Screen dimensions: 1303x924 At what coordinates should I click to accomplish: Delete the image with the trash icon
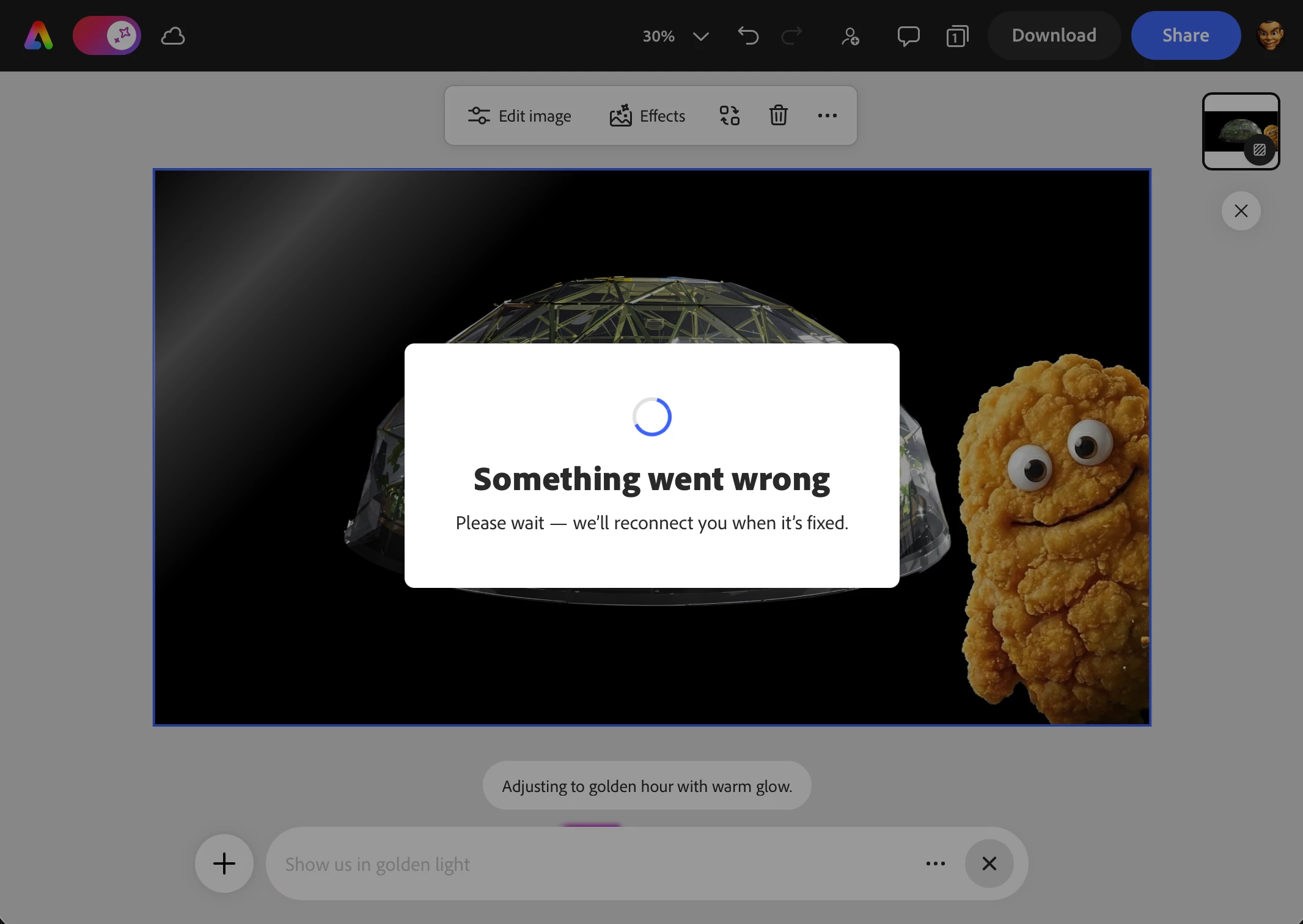click(x=778, y=116)
